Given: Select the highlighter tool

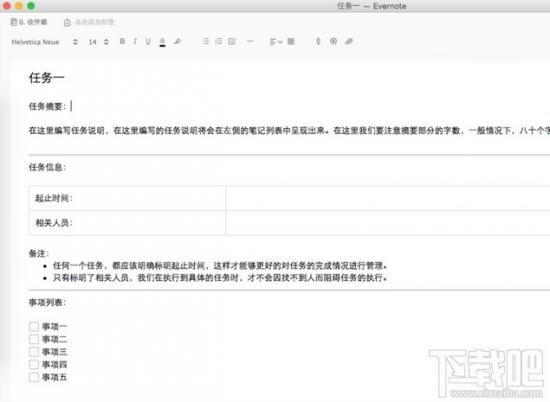Looking at the screenshot, I should click(177, 41).
